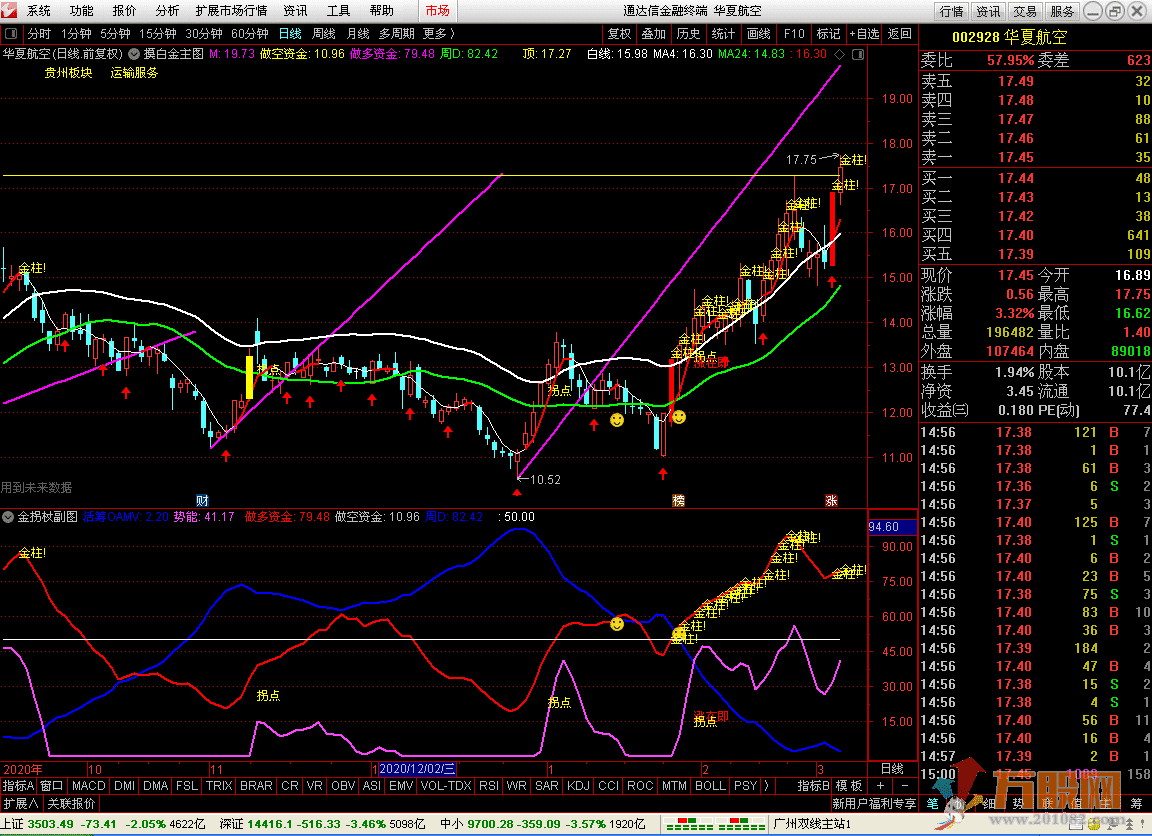Open the 系统 menu
Screen dimensions: 1152x836
[x=39, y=11]
